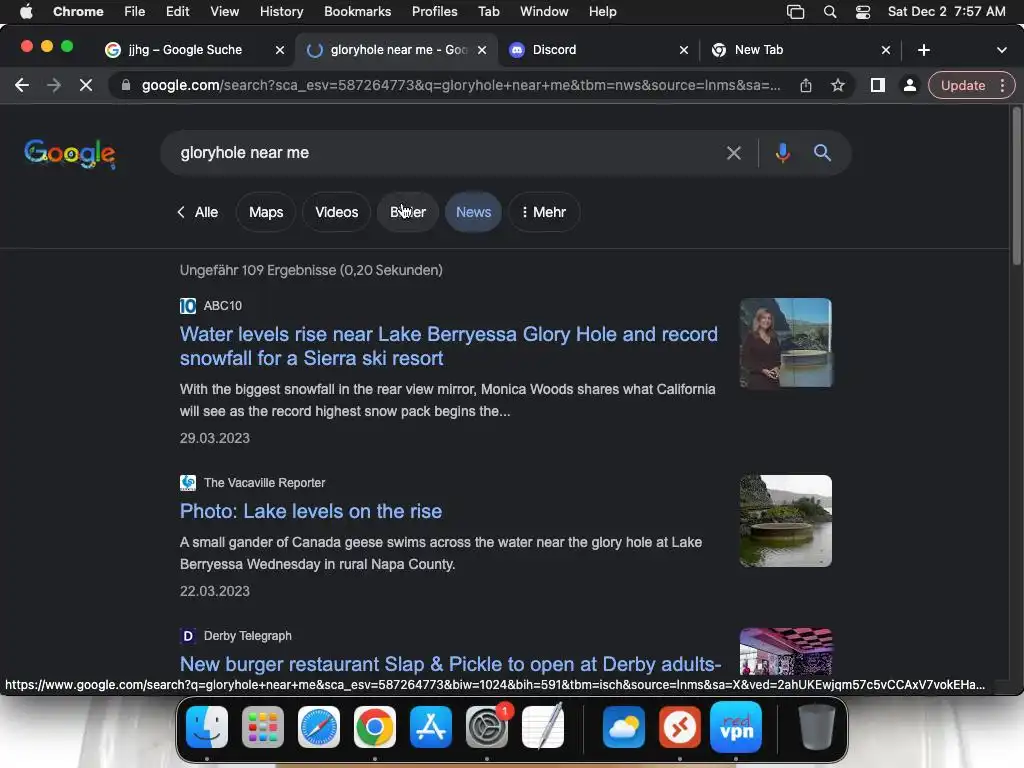
Task: Open System Settings from the Dock
Action: pos(487,727)
